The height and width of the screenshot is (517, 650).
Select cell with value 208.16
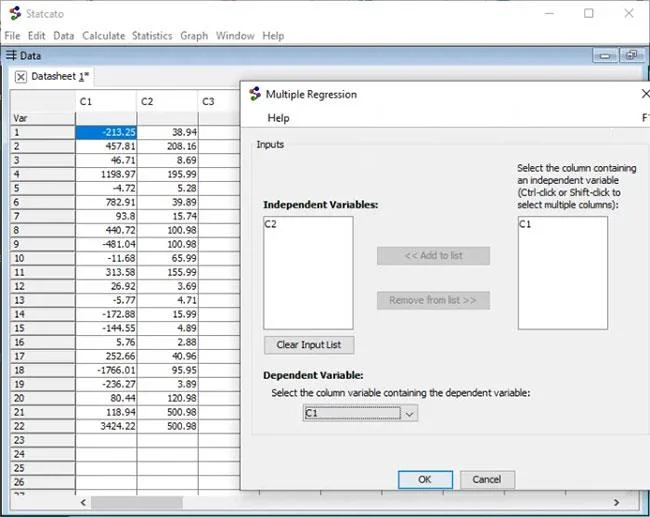click(x=167, y=146)
